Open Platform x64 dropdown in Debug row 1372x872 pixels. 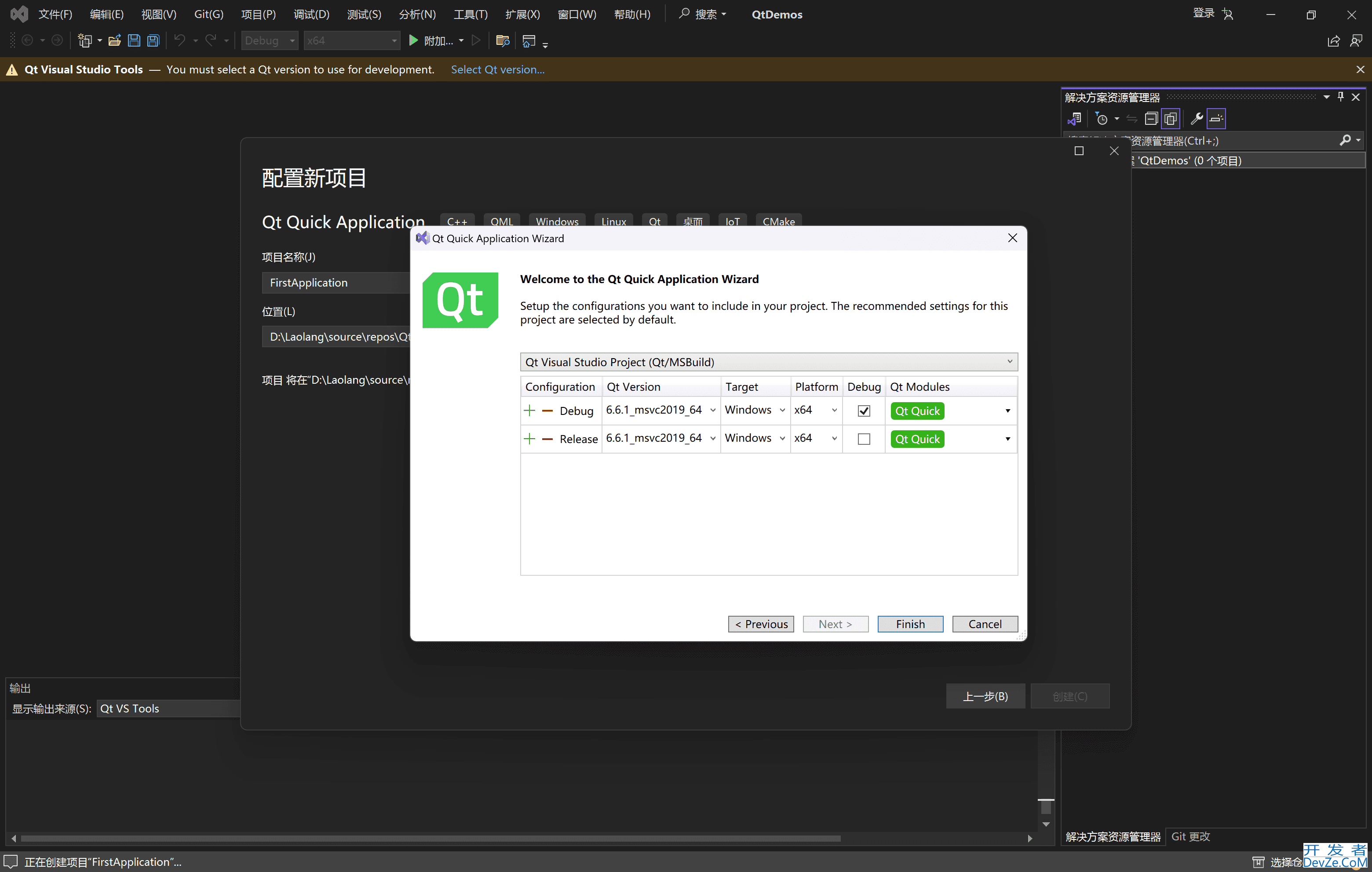834,410
